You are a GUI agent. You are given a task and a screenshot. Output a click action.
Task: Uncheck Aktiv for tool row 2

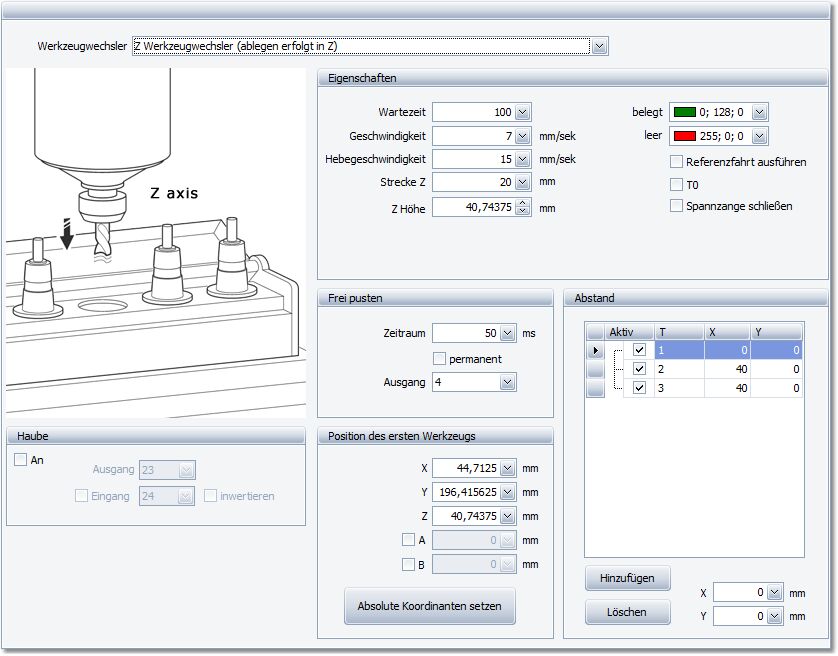tap(640, 369)
